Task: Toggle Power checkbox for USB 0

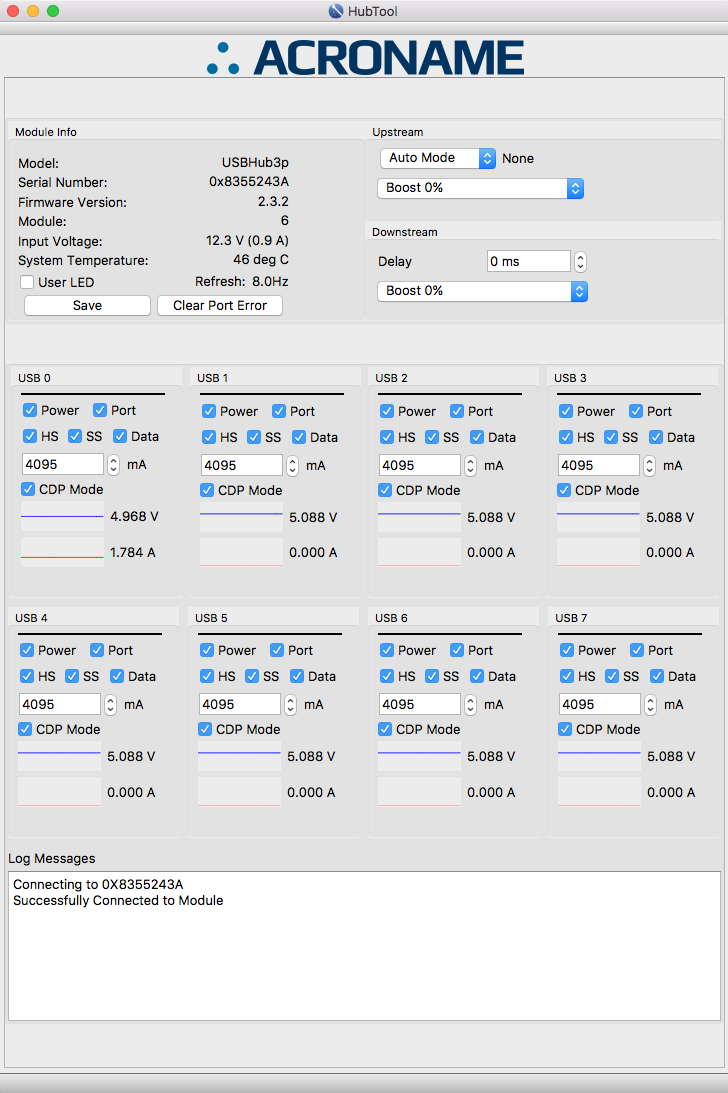Action: pyautogui.click(x=30, y=410)
